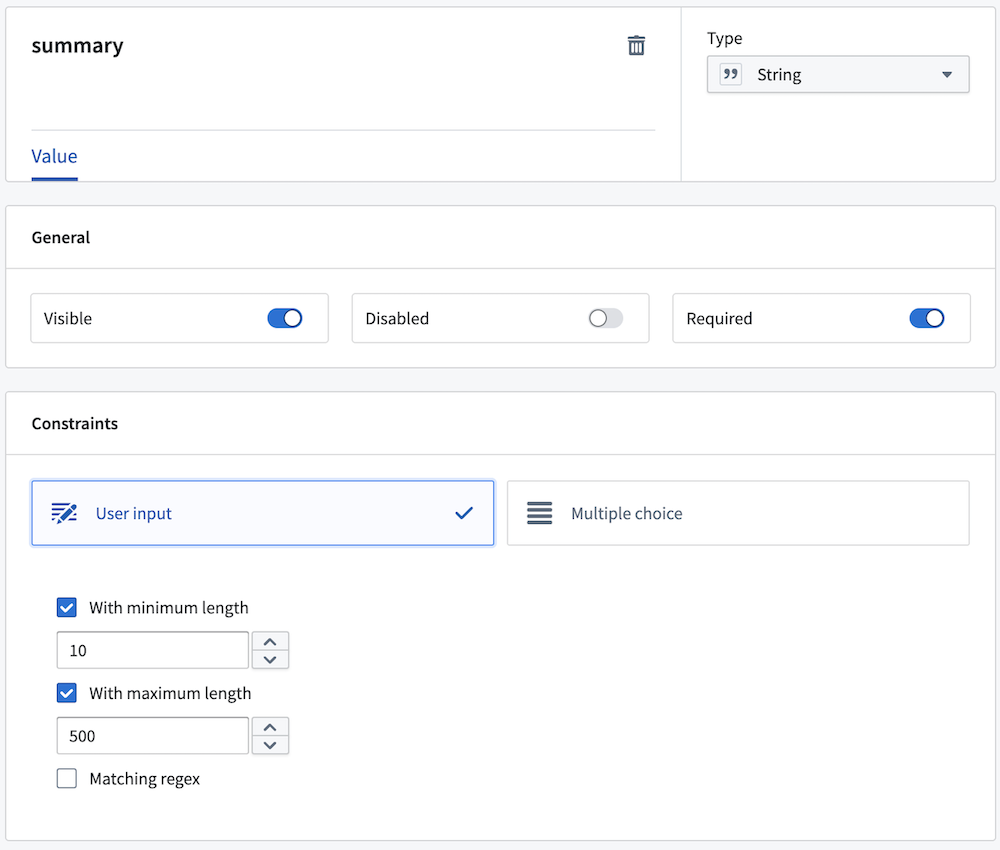The height and width of the screenshot is (850, 1000).
Task: Click the User input checkmark icon
Action: pos(464,514)
